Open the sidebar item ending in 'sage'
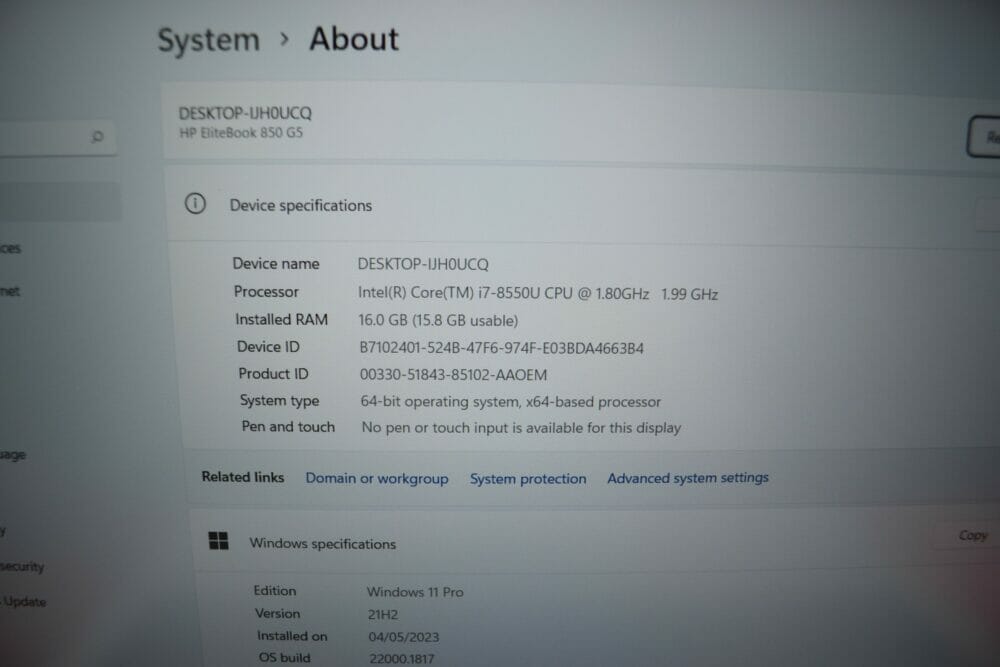The image size is (1000, 667). pos(13,455)
